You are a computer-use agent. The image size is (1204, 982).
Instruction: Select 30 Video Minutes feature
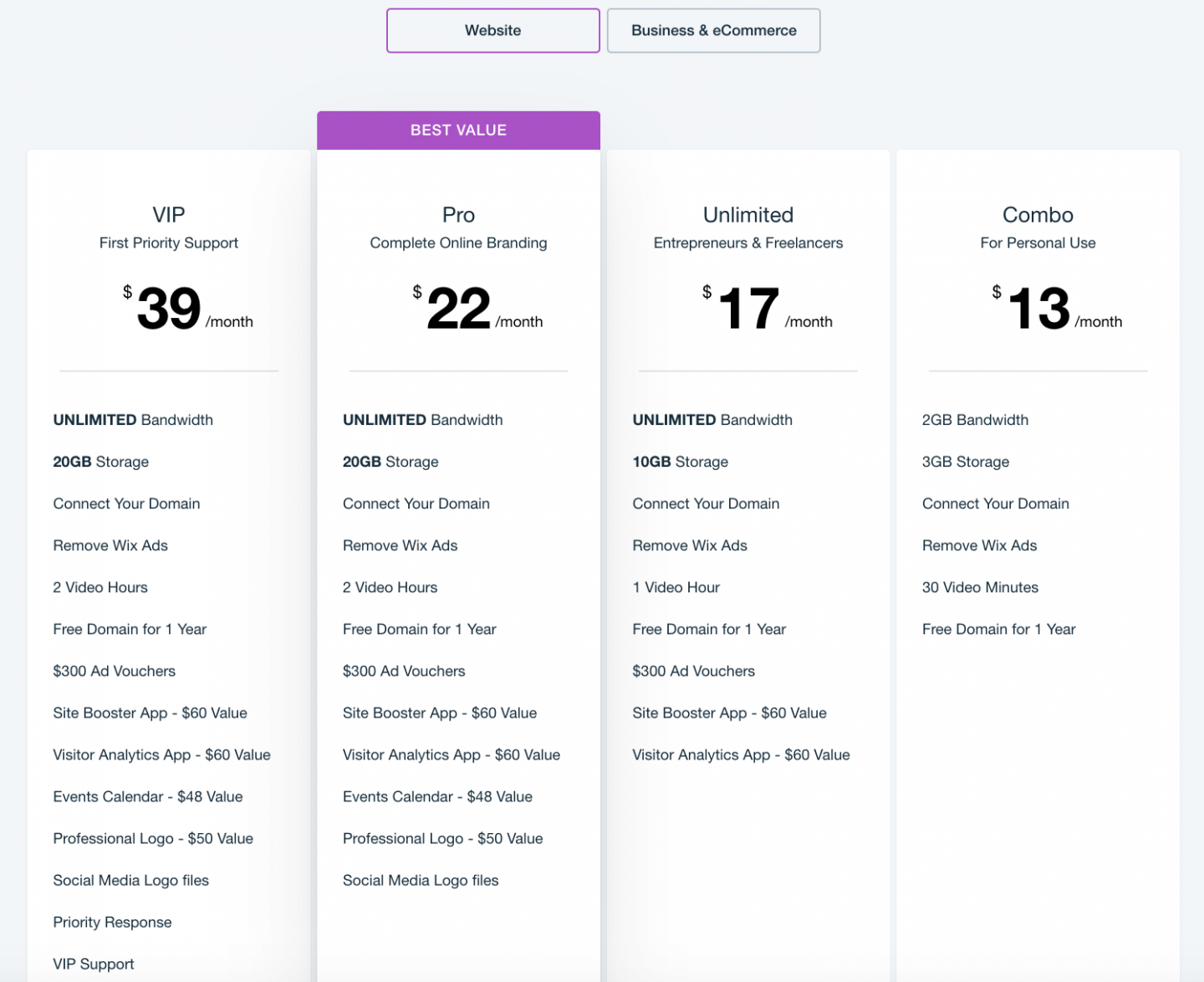click(x=980, y=587)
